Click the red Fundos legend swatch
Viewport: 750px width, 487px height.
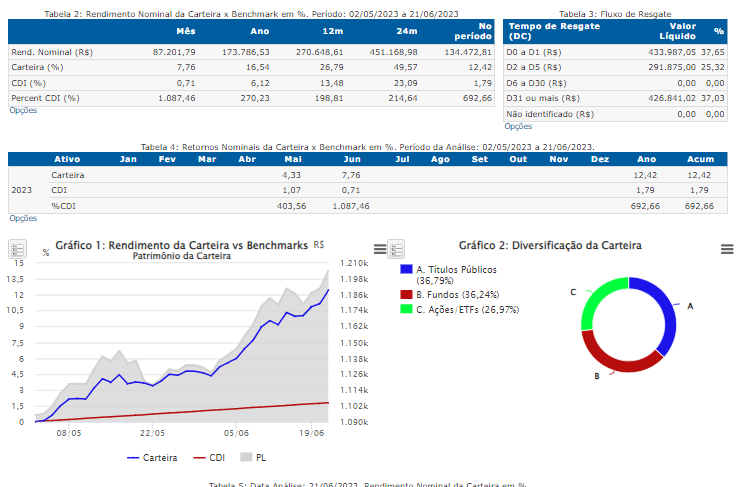click(406, 295)
